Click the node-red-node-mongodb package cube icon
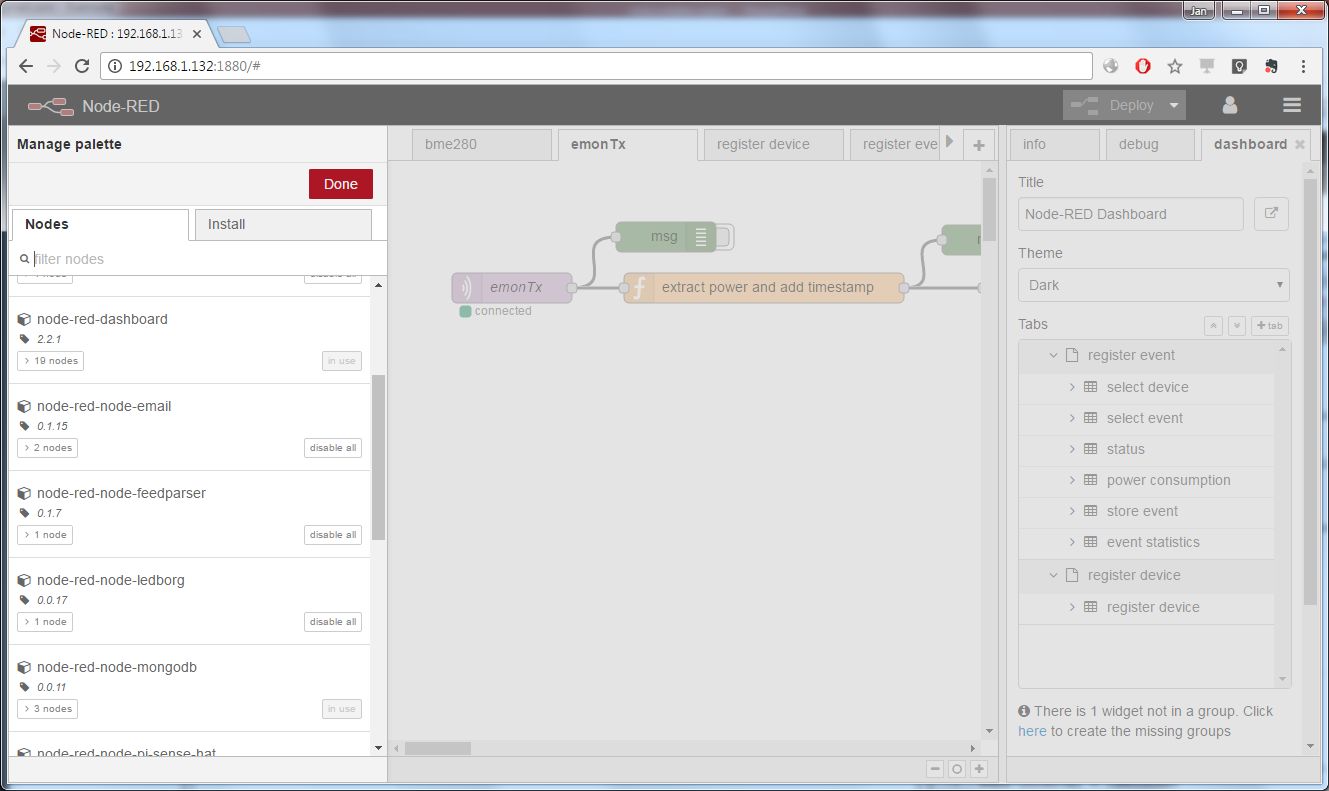This screenshot has width=1329, height=791. click(x=24, y=668)
